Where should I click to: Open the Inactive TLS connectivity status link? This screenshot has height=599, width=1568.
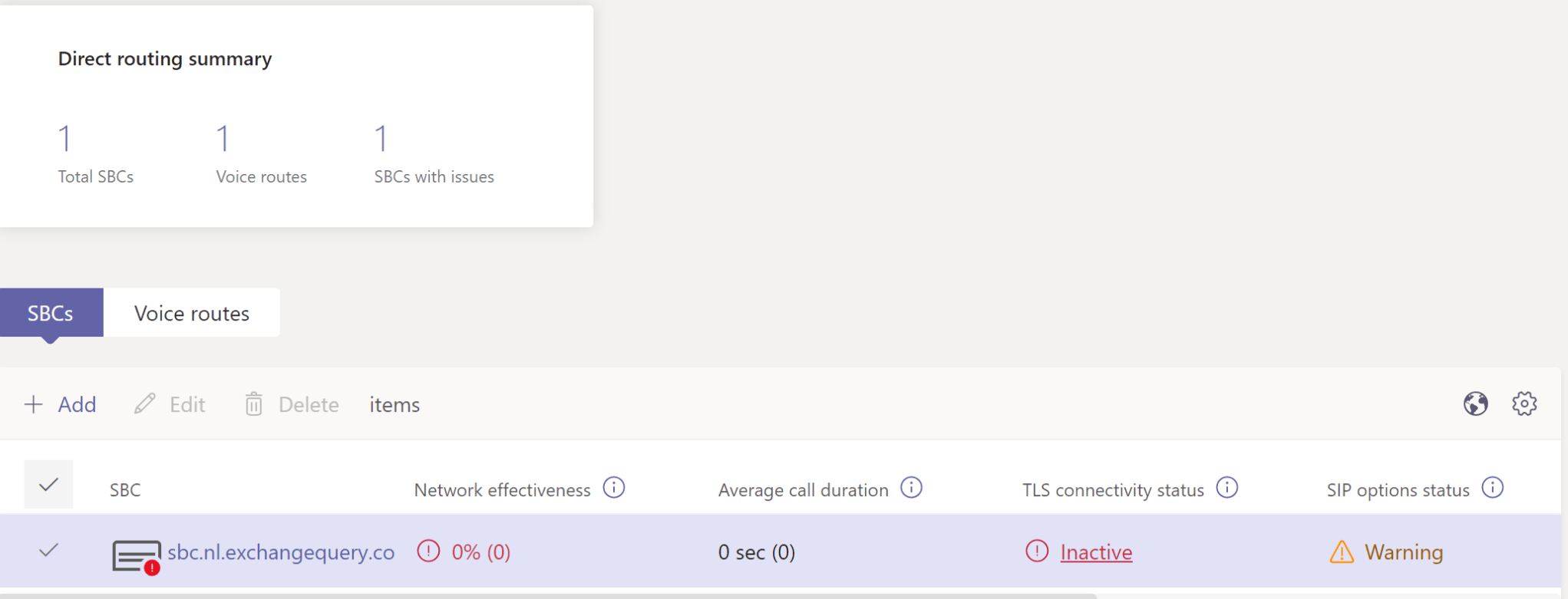pos(1095,551)
